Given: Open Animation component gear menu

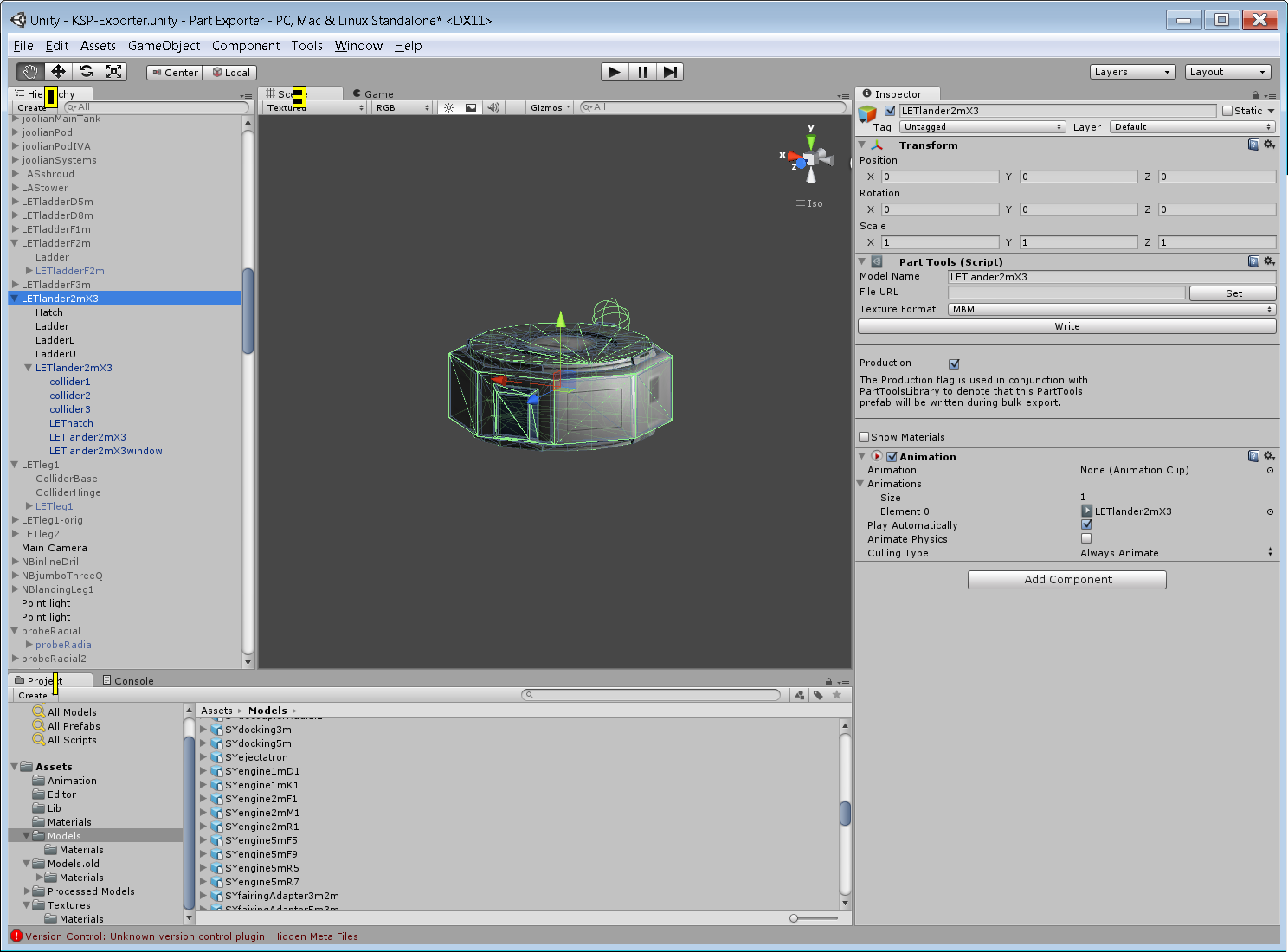Looking at the screenshot, I should [x=1269, y=456].
